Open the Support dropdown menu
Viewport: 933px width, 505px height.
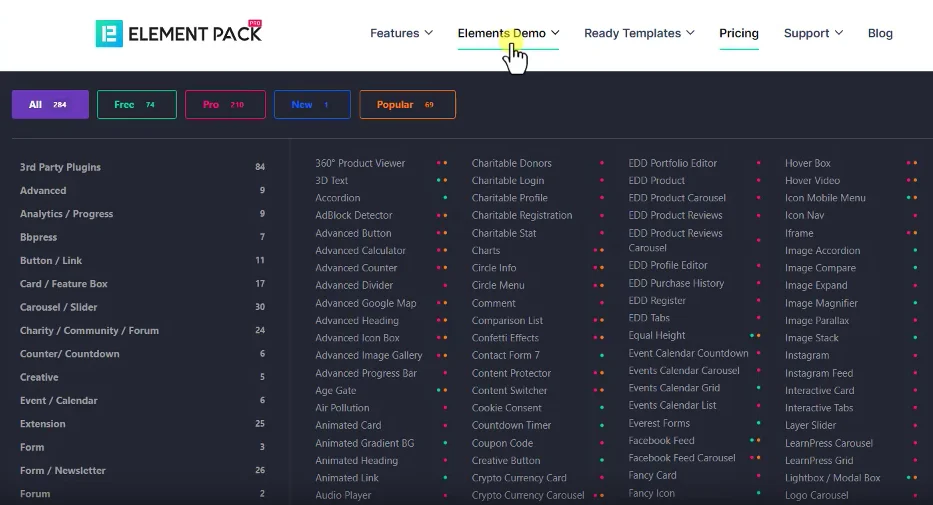[x=813, y=33]
